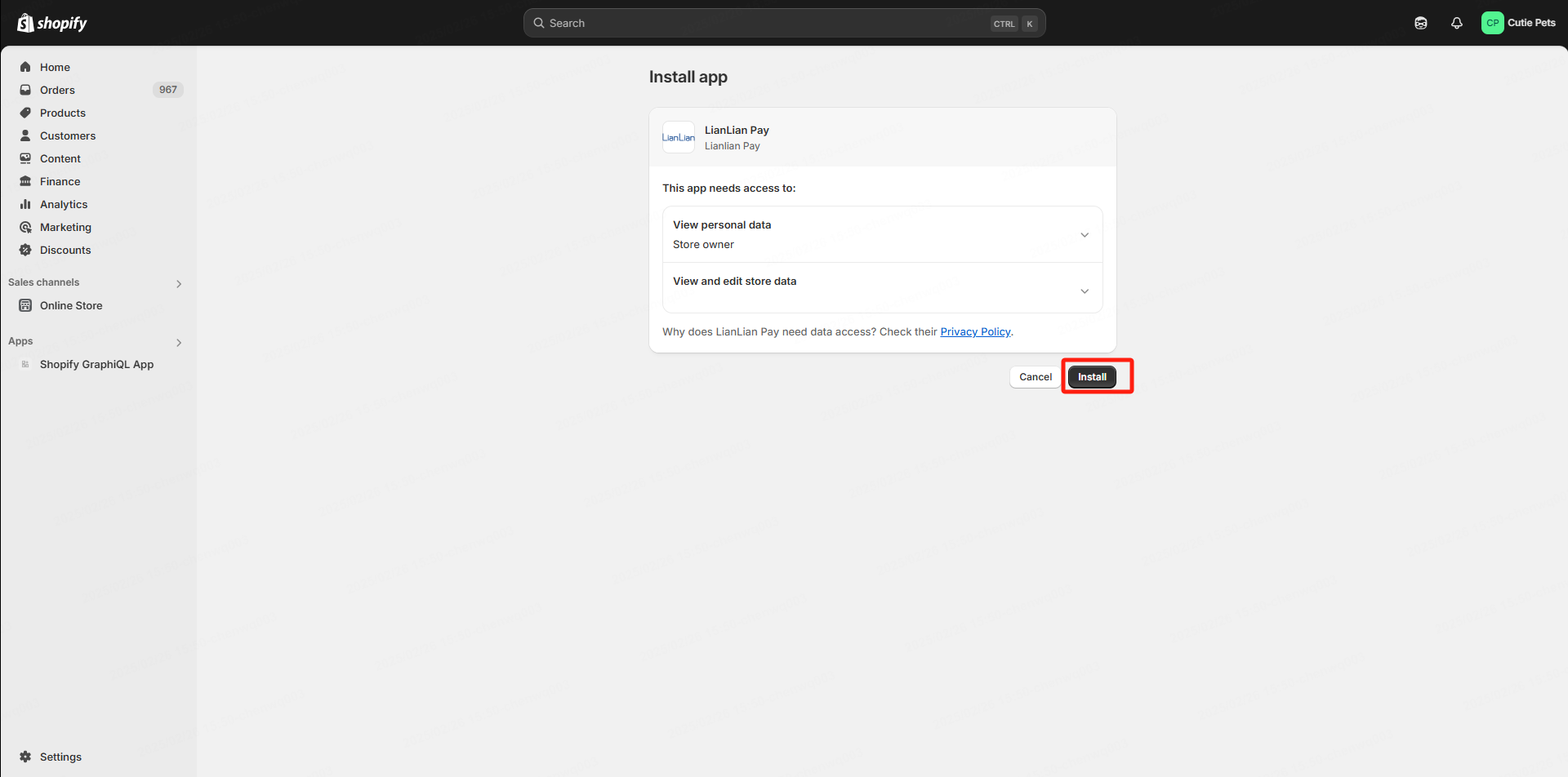
Task: Open the notifications bell
Action: pyautogui.click(x=1457, y=23)
